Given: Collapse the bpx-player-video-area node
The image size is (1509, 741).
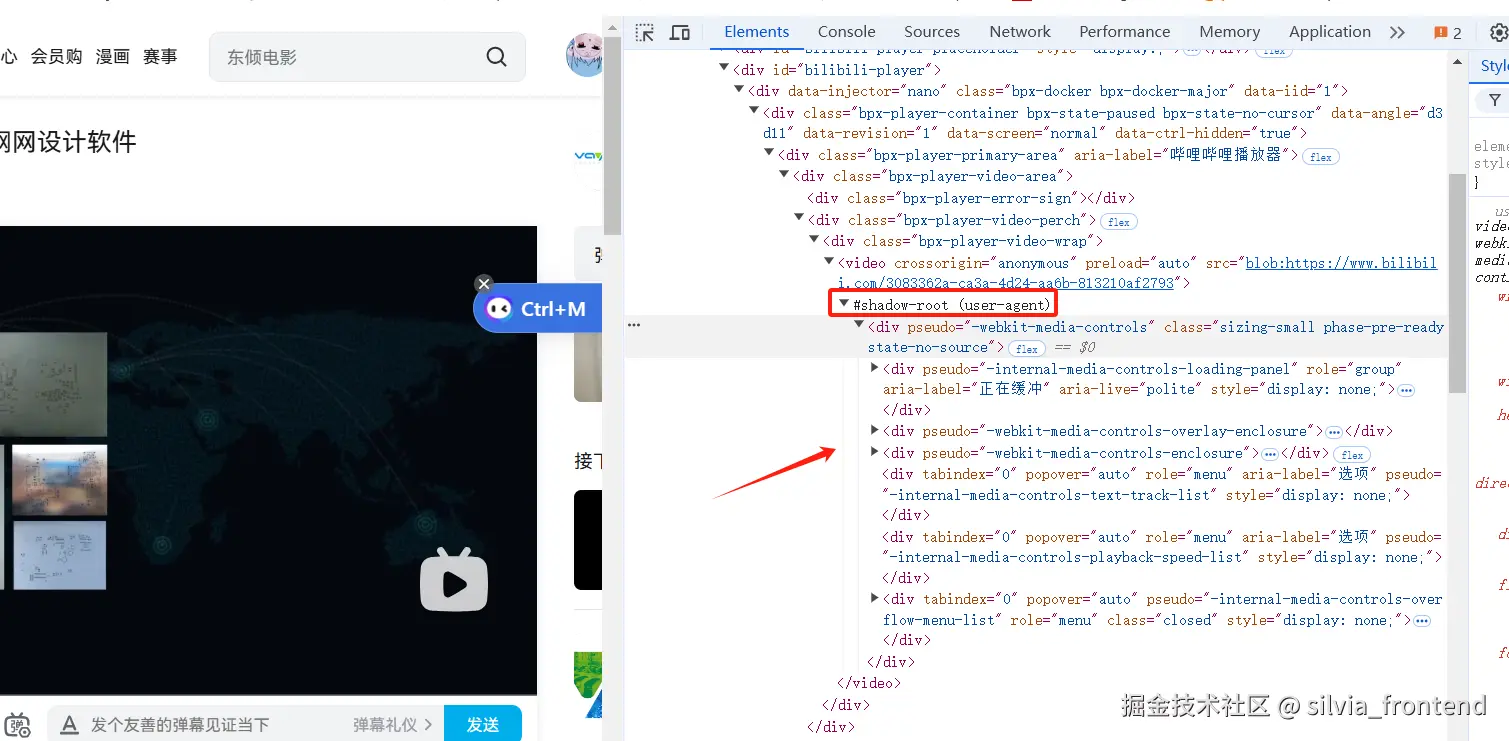Looking at the screenshot, I should [784, 176].
